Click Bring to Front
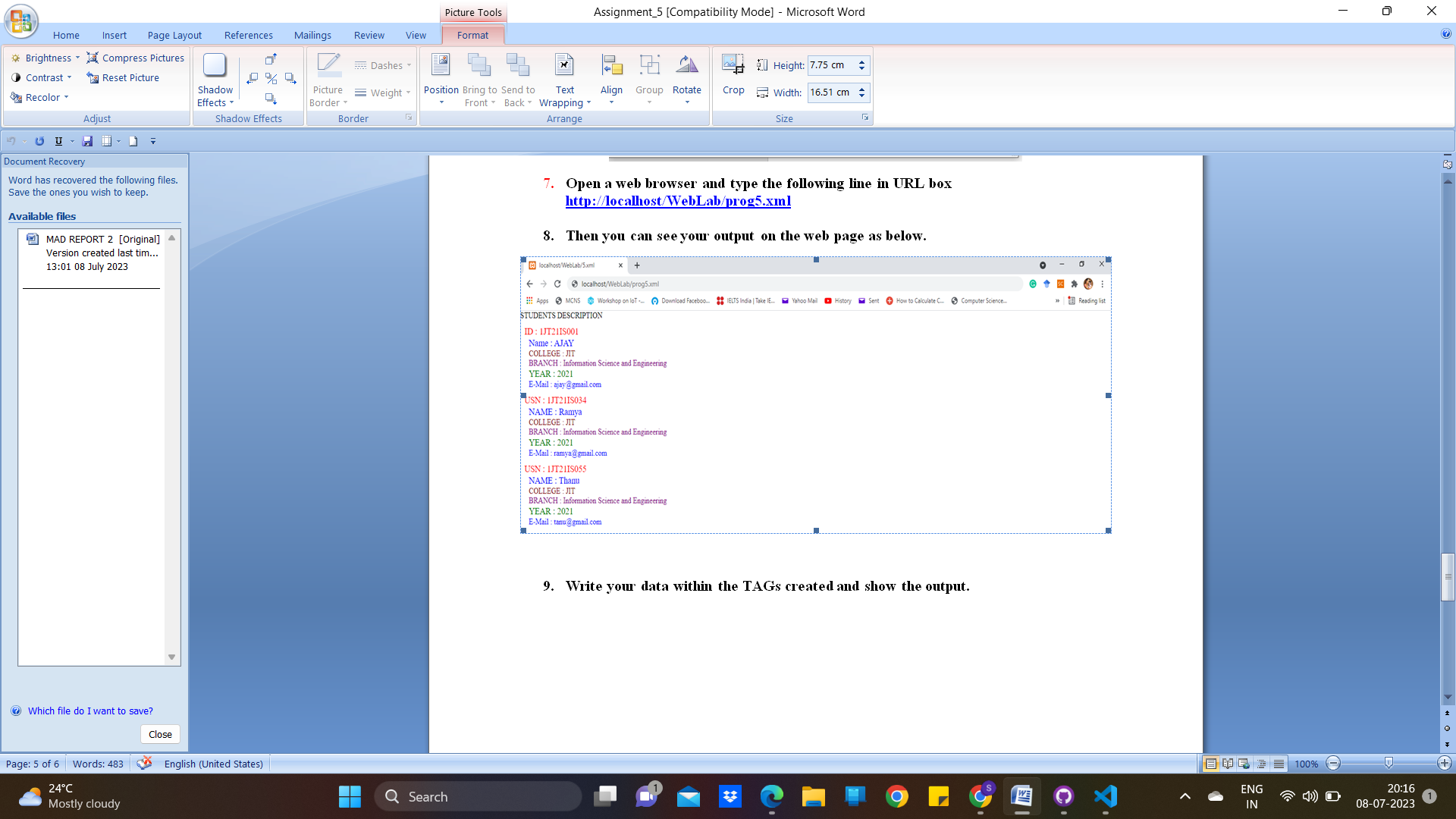1456x819 pixels. tap(480, 80)
